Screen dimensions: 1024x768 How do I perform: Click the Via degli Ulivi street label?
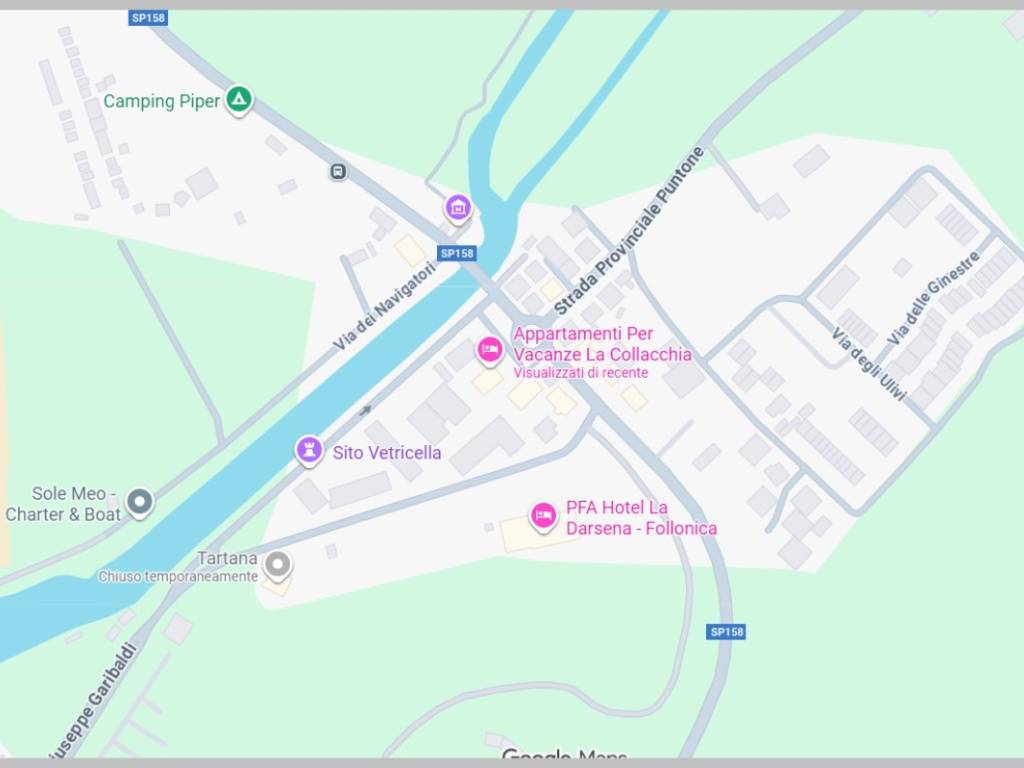point(869,364)
